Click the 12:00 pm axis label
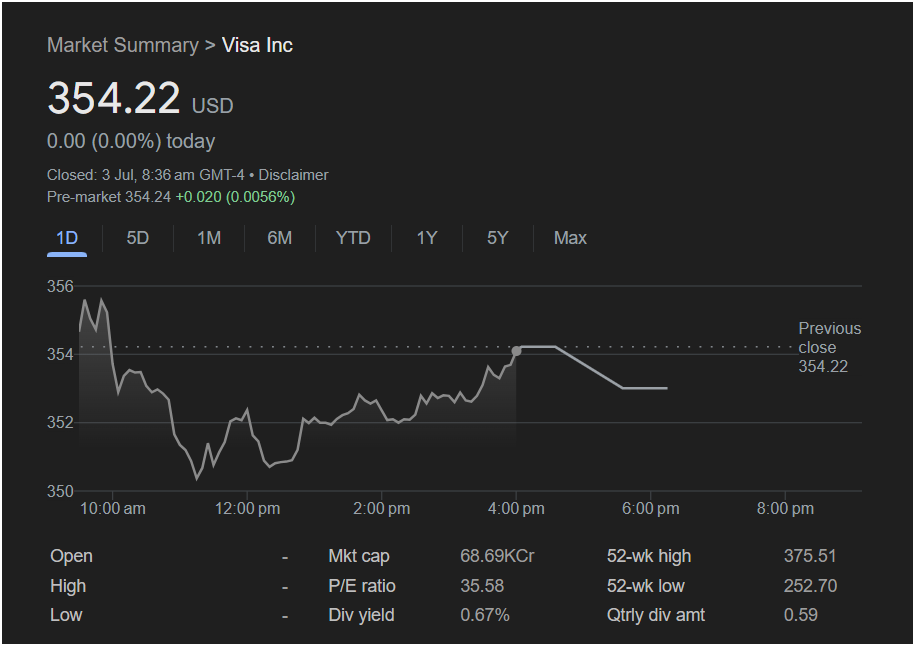Image resolution: width=915 pixels, height=646 pixels. click(x=247, y=509)
